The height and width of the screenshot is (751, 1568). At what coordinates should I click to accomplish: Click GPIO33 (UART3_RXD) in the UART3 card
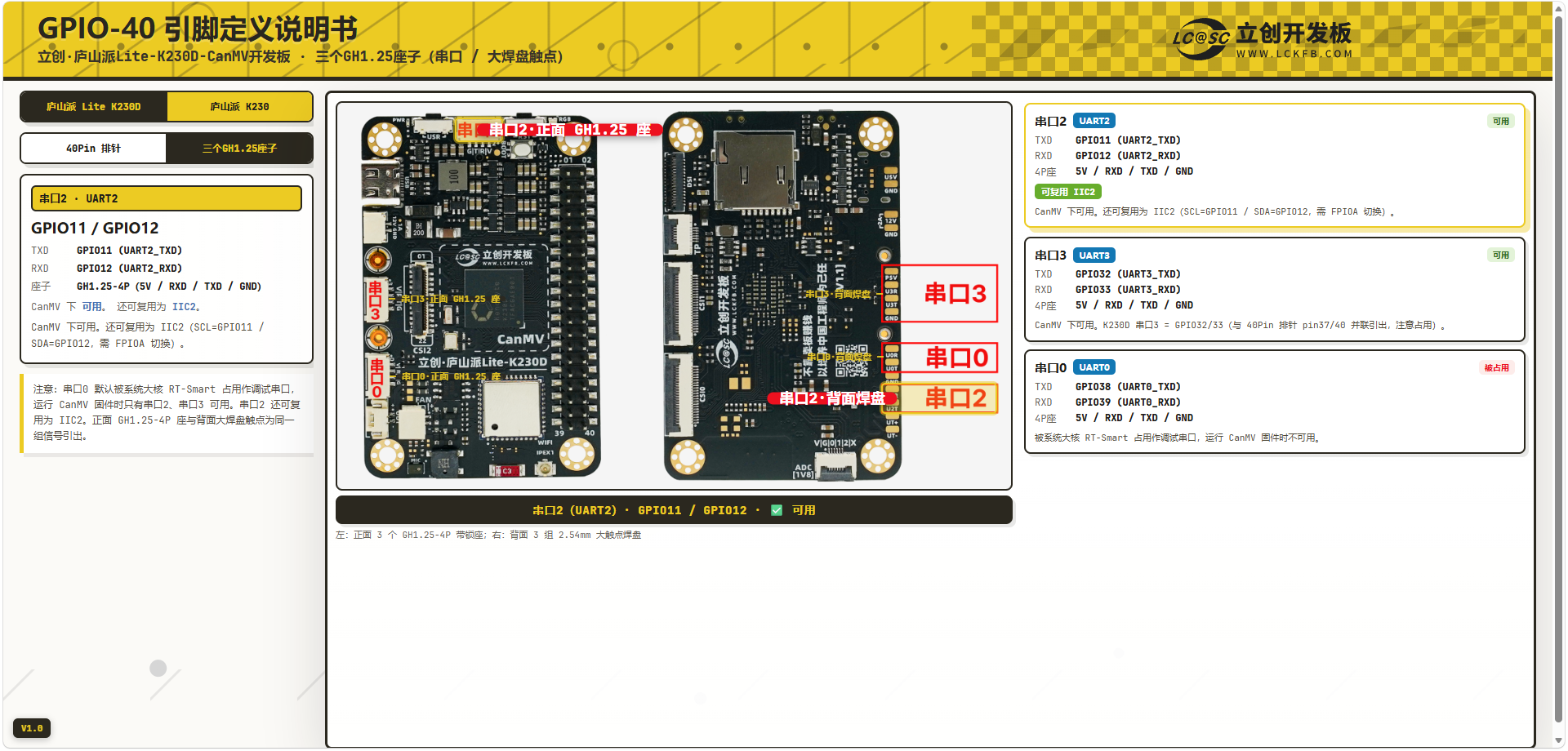click(x=1128, y=290)
